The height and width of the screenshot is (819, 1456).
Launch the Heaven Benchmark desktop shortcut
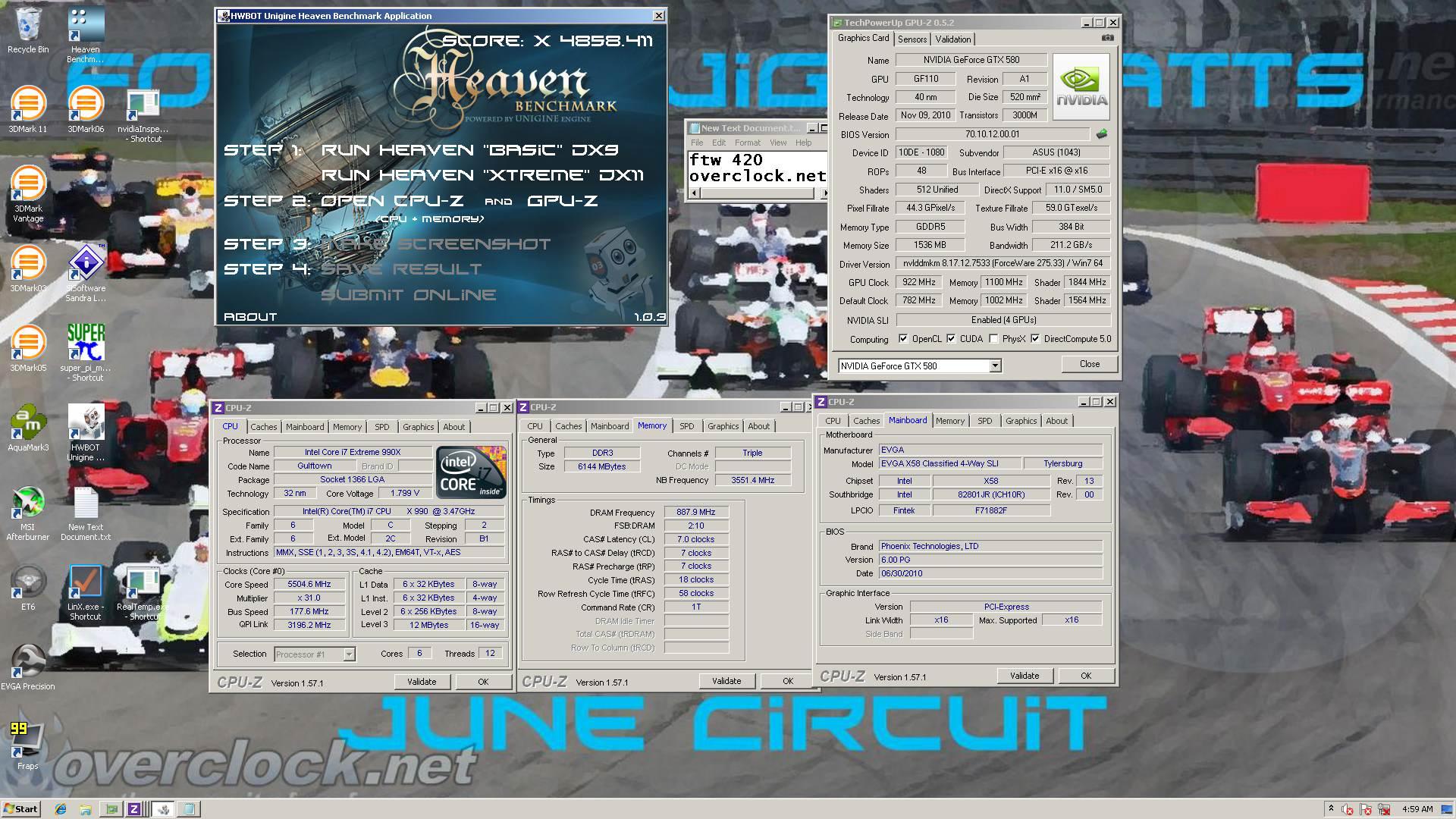(x=86, y=35)
